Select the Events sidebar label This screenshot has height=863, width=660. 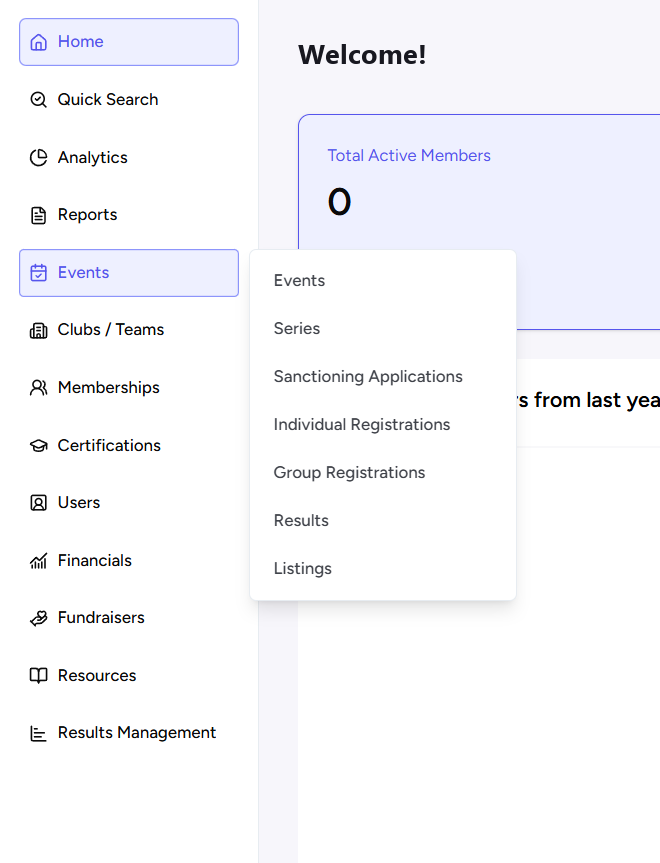83,272
